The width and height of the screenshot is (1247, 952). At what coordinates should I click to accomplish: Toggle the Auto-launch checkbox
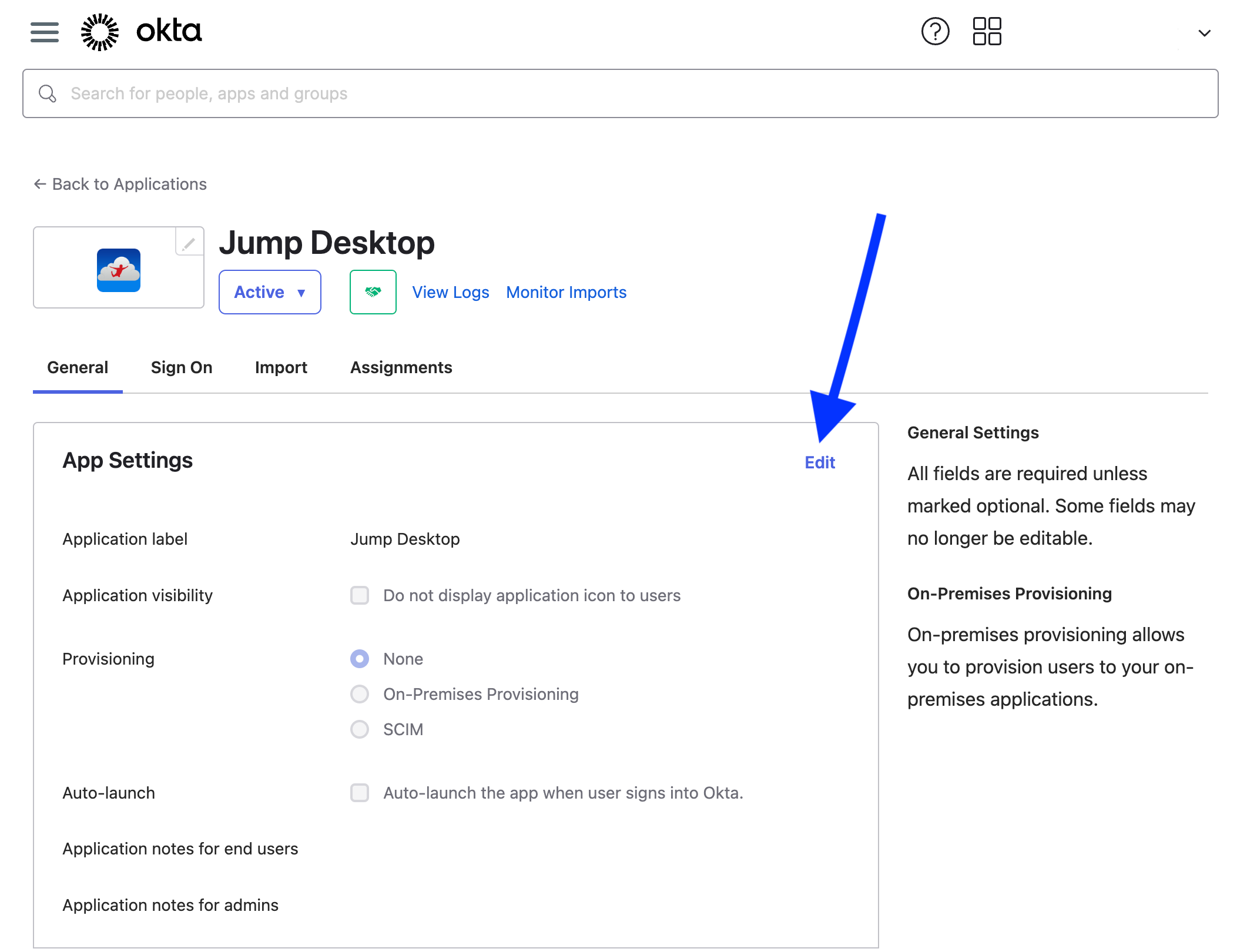(360, 793)
